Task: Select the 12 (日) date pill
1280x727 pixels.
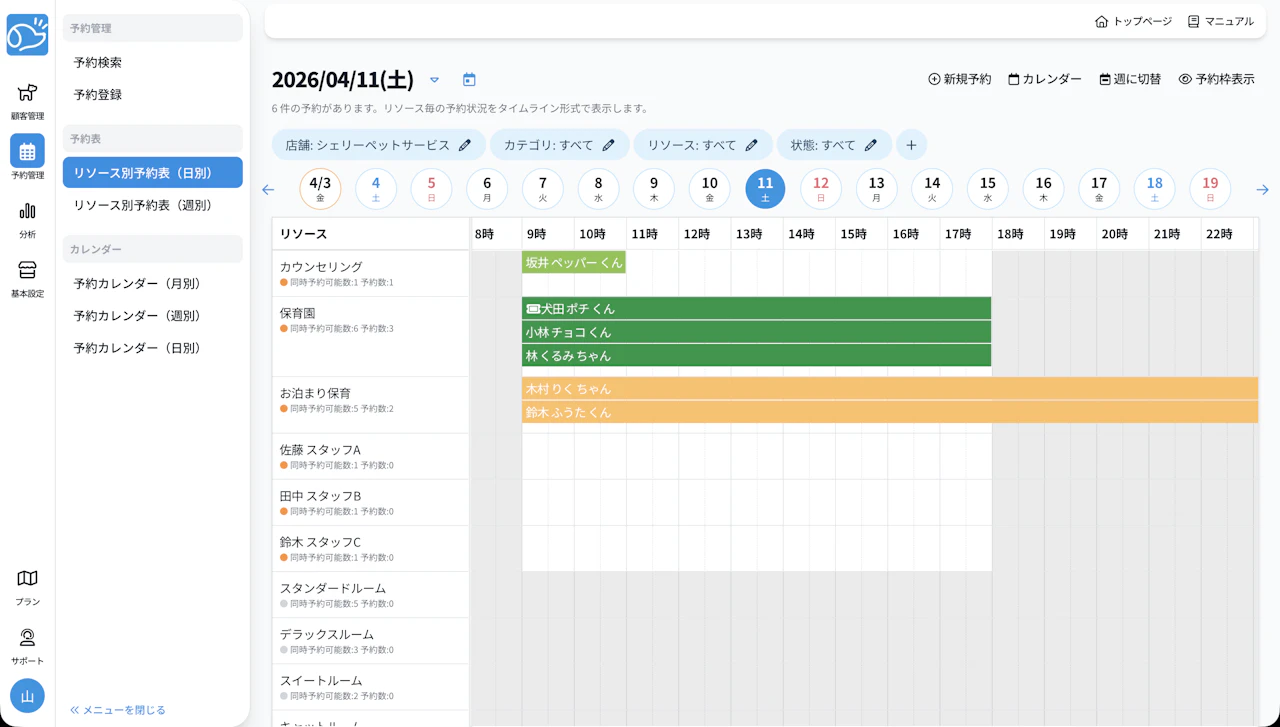Action: (820, 188)
